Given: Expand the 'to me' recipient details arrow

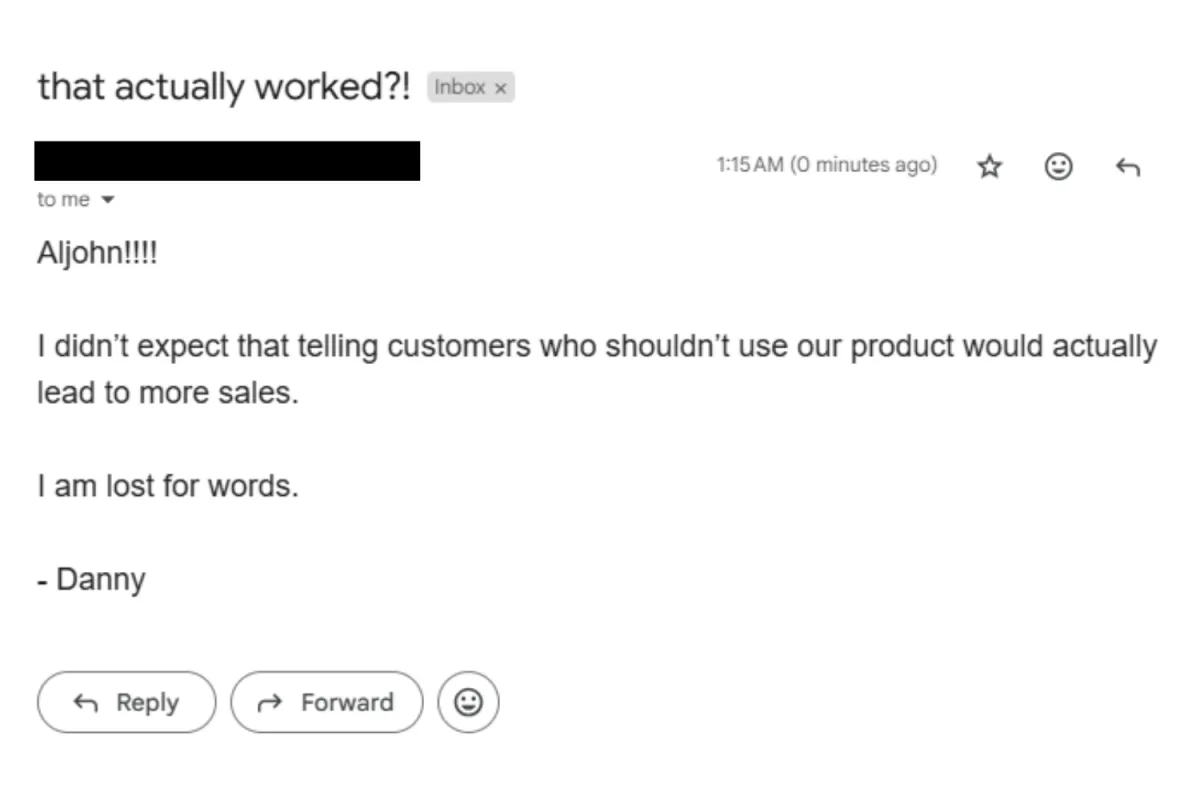Looking at the screenshot, I should click(x=108, y=200).
